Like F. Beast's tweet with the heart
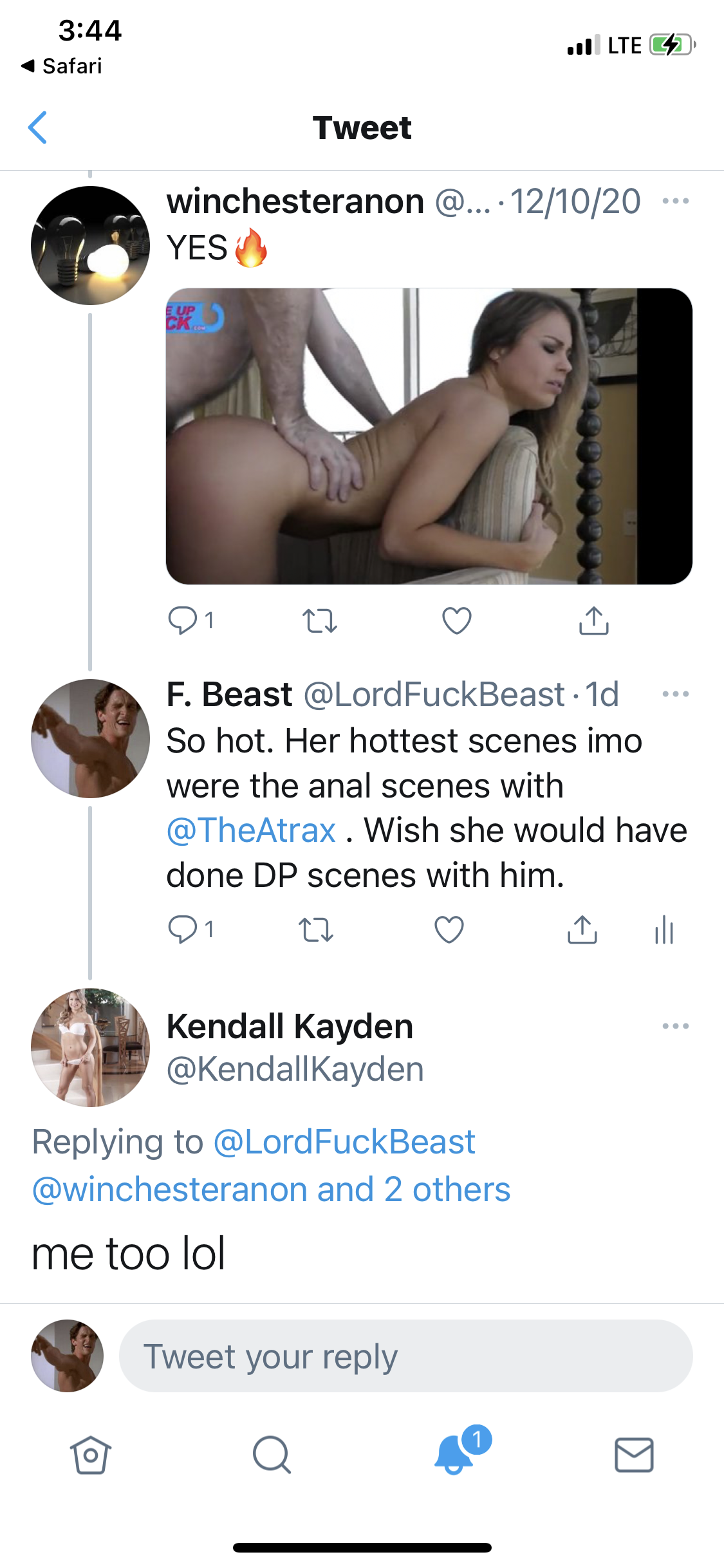724x1568 pixels. (449, 929)
